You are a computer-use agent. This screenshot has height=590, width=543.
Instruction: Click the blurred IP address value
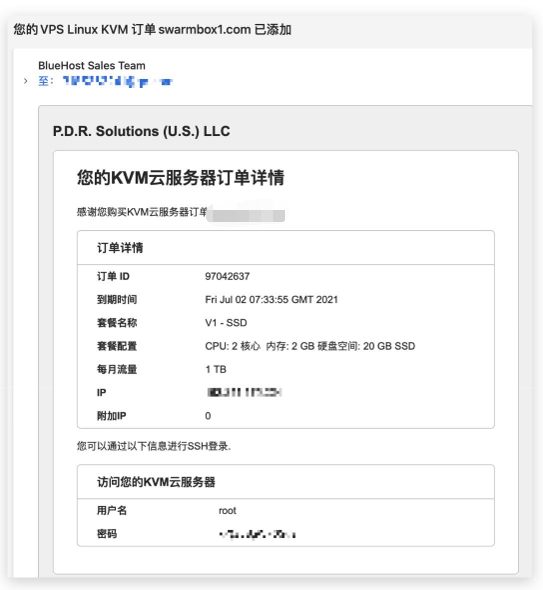tap(245, 392)
